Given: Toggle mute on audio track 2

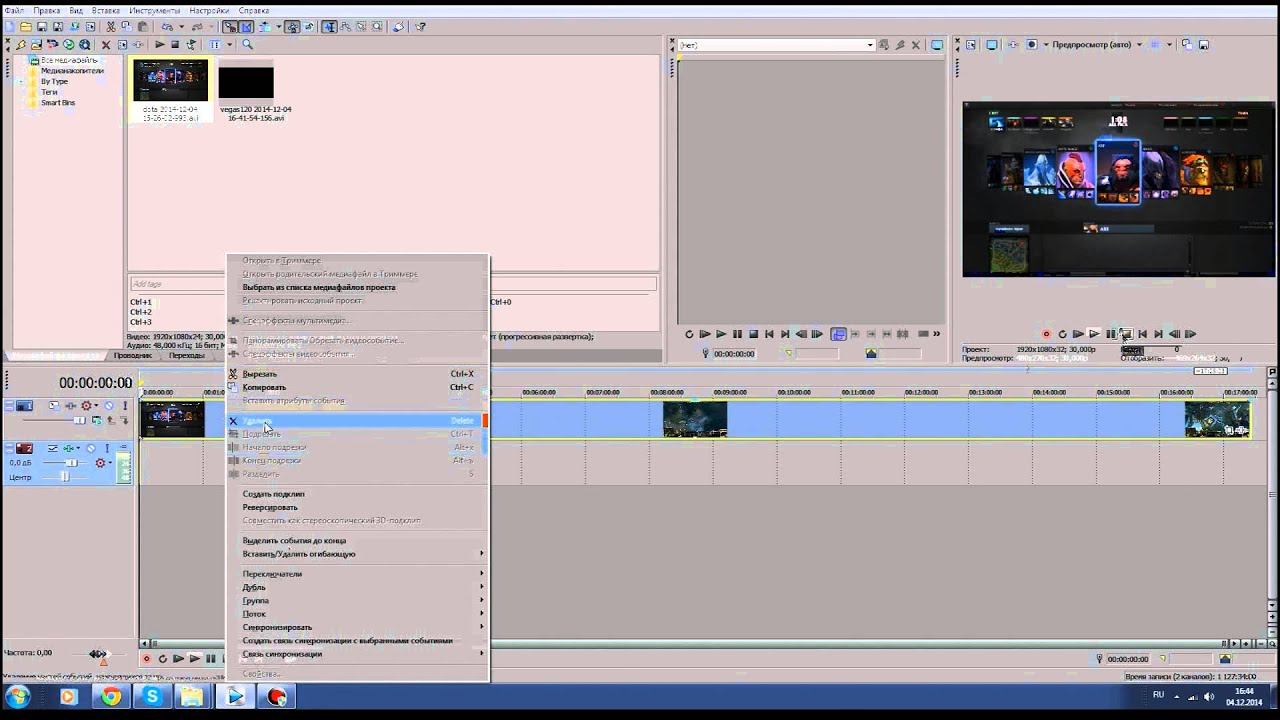Looking at the screenshot, I should click(91, 448).
